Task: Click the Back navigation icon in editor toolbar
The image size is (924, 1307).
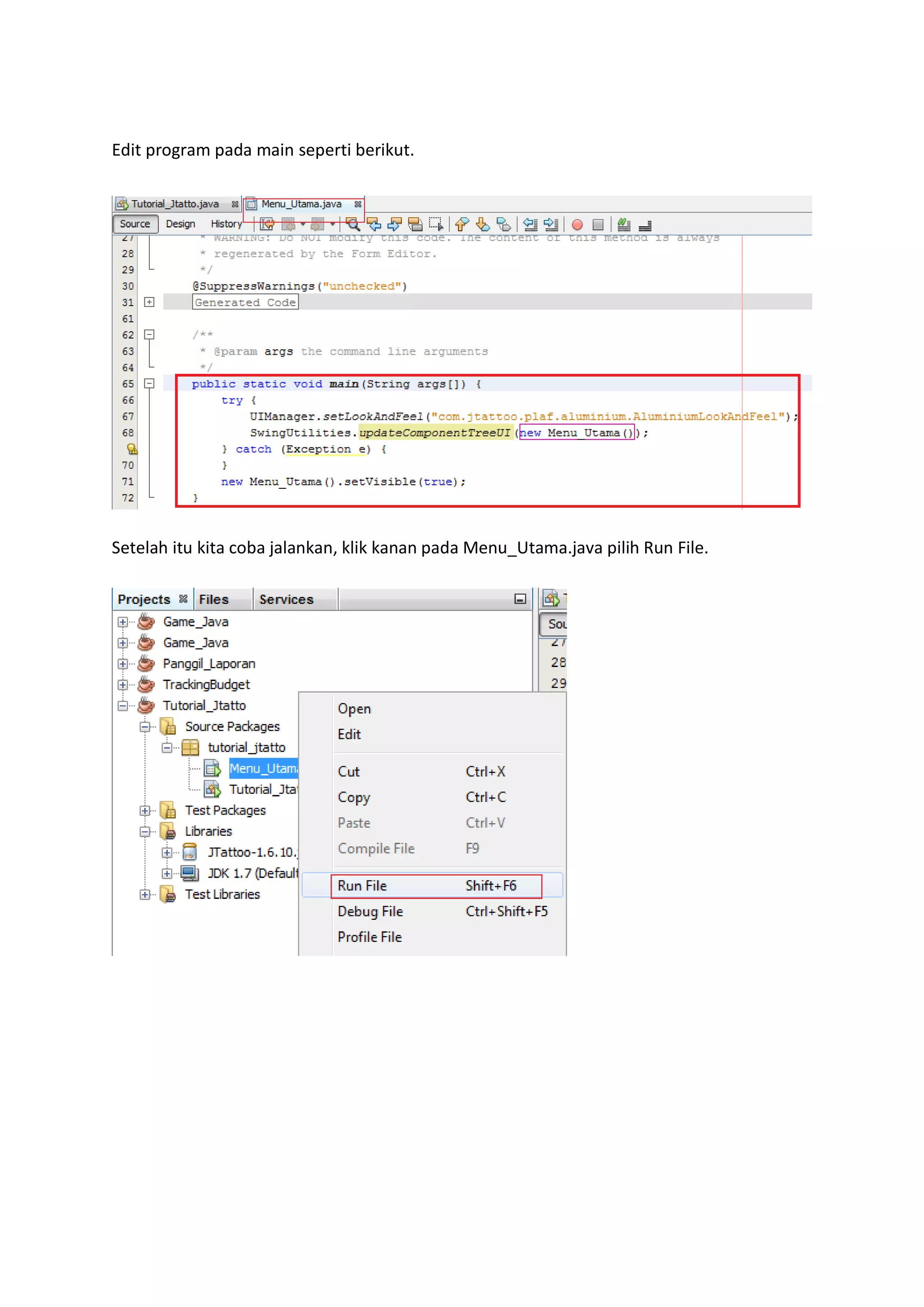Action: coord(288,224)
